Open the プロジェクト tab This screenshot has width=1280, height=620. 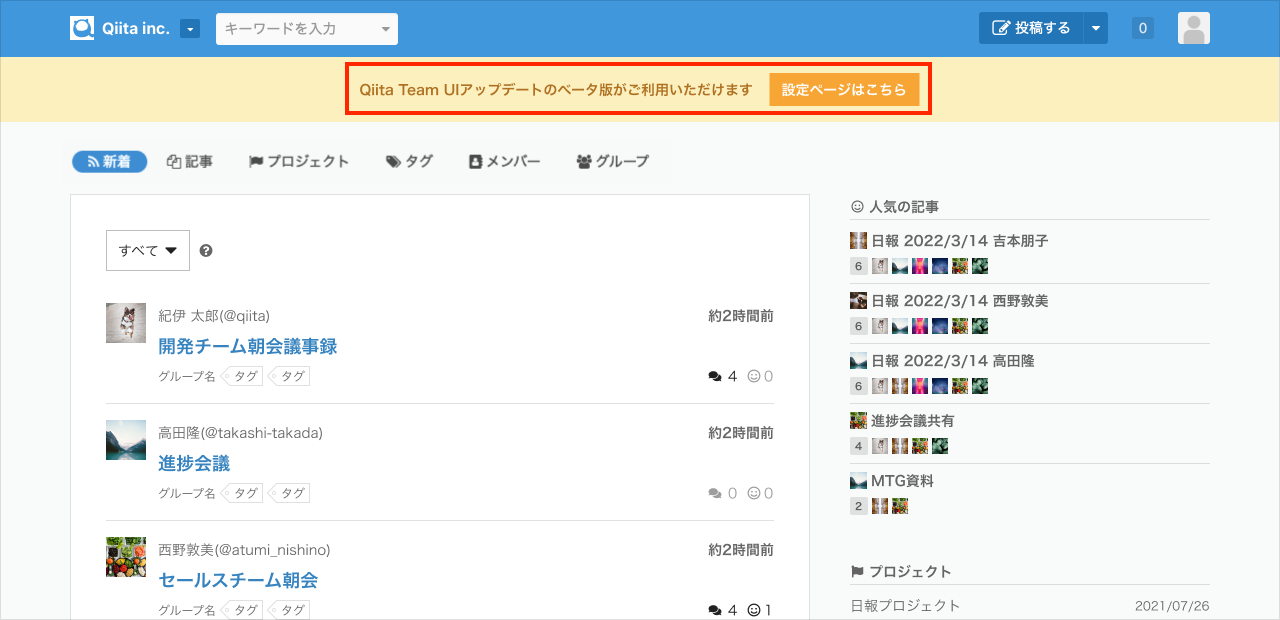[x=300, y=161]
